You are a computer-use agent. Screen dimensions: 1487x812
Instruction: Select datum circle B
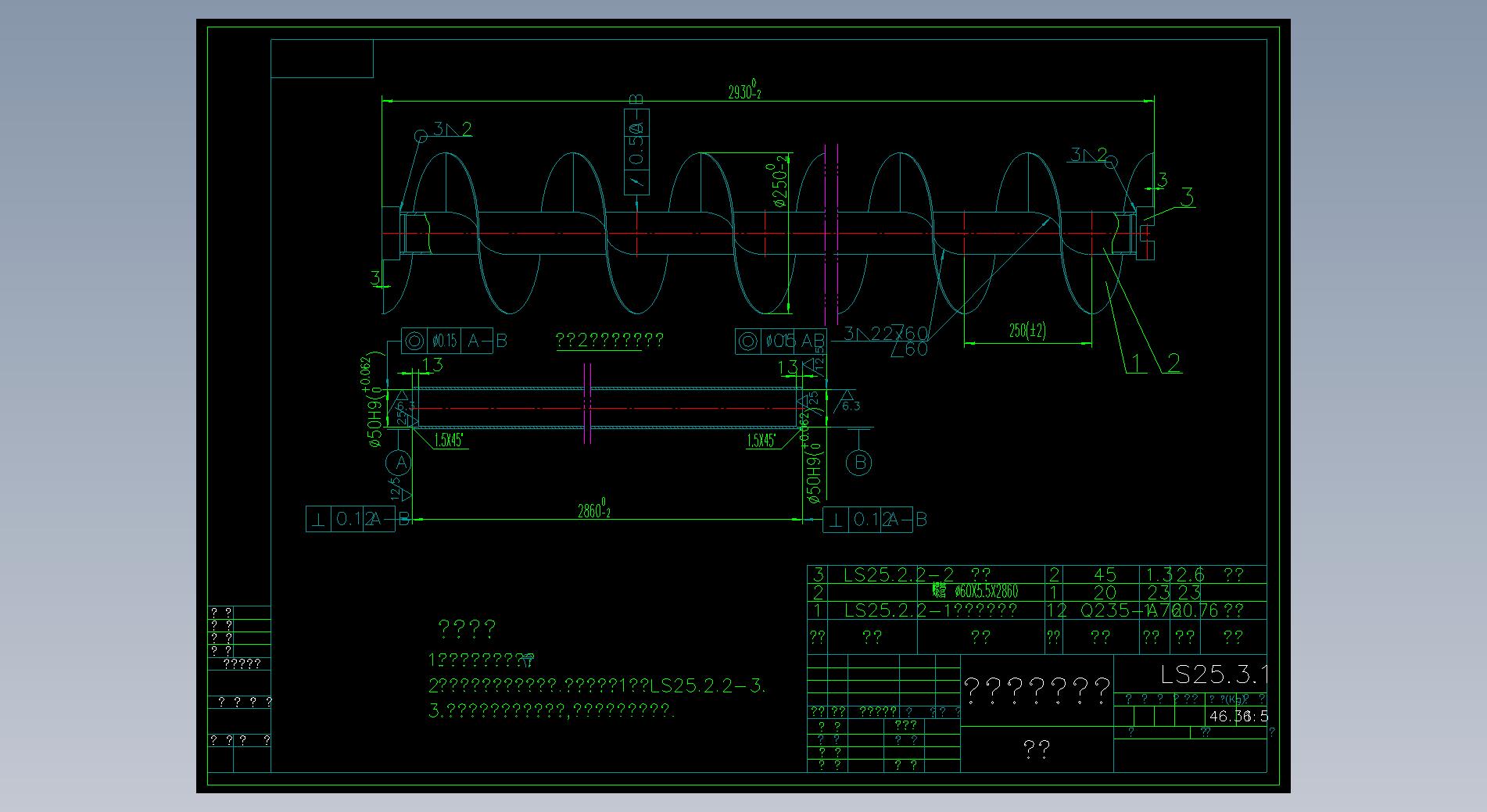(x=859, y=463)
